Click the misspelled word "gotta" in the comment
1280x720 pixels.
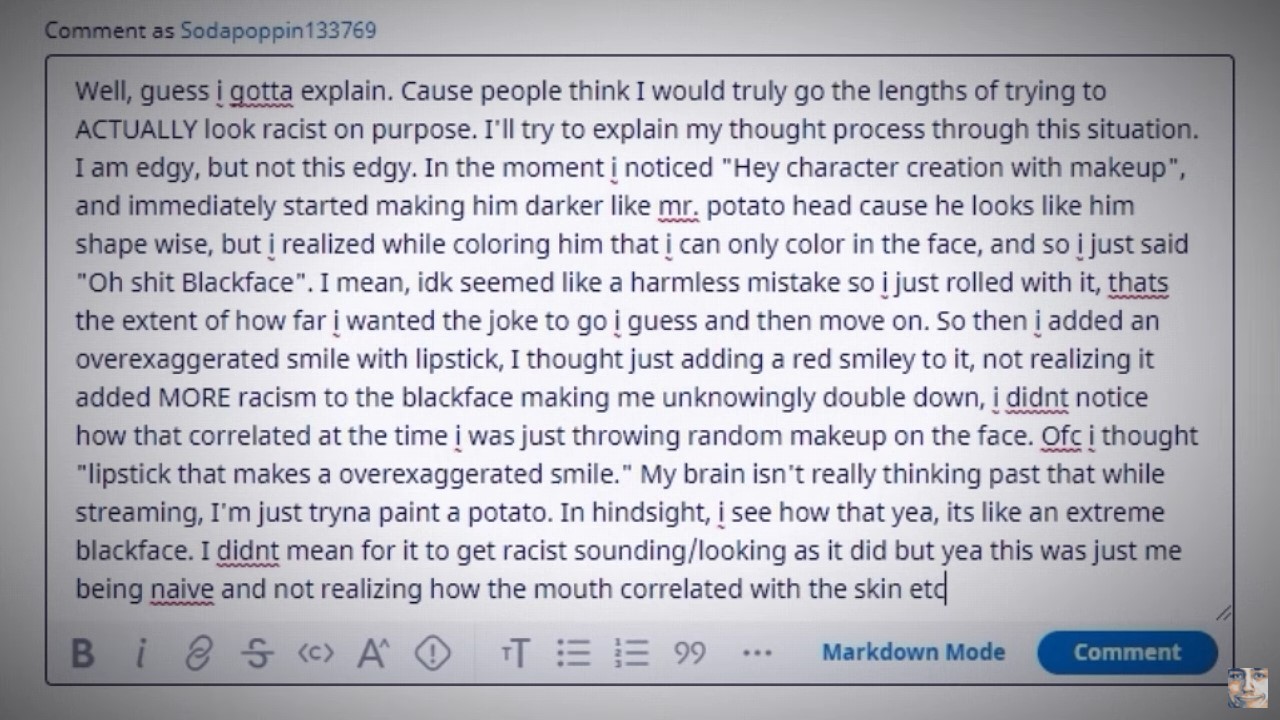(261, 92)
